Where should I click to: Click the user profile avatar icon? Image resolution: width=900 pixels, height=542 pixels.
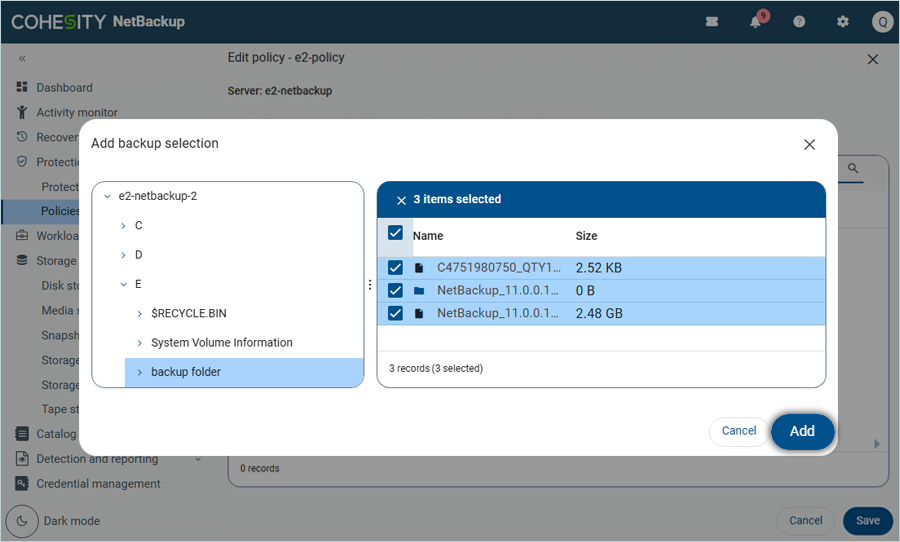coord(881,22)
